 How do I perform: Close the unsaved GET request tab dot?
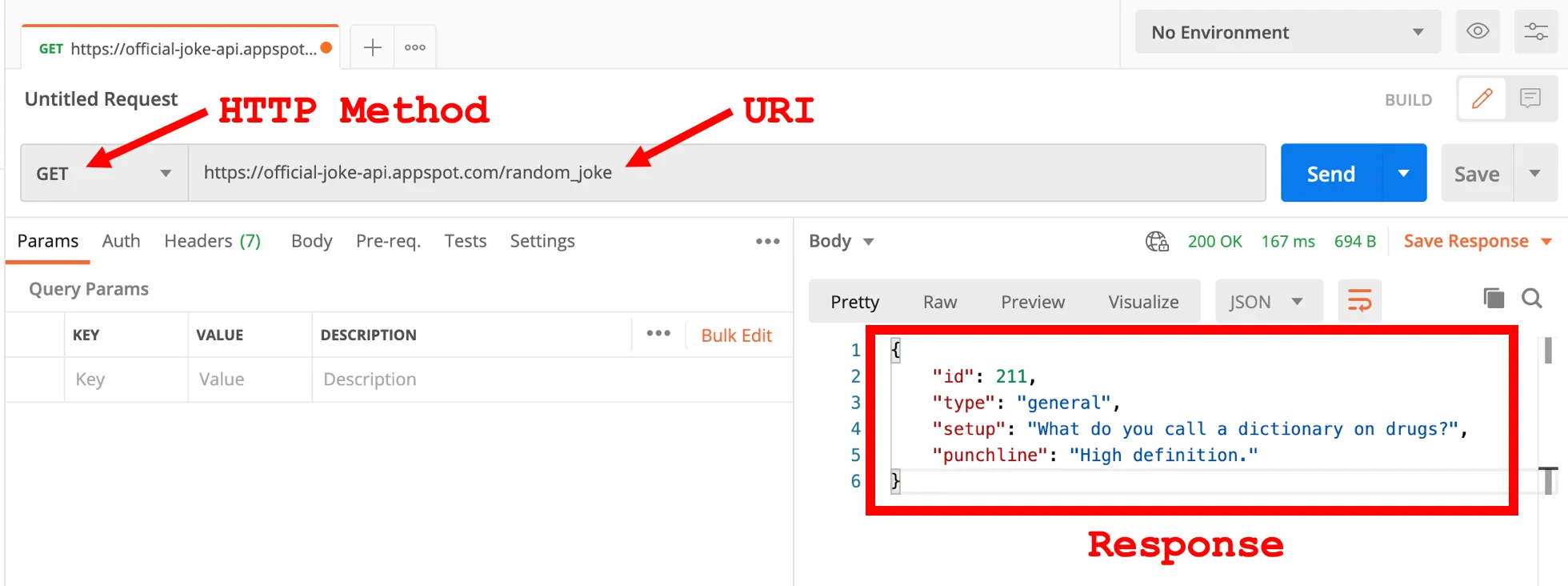326,48
